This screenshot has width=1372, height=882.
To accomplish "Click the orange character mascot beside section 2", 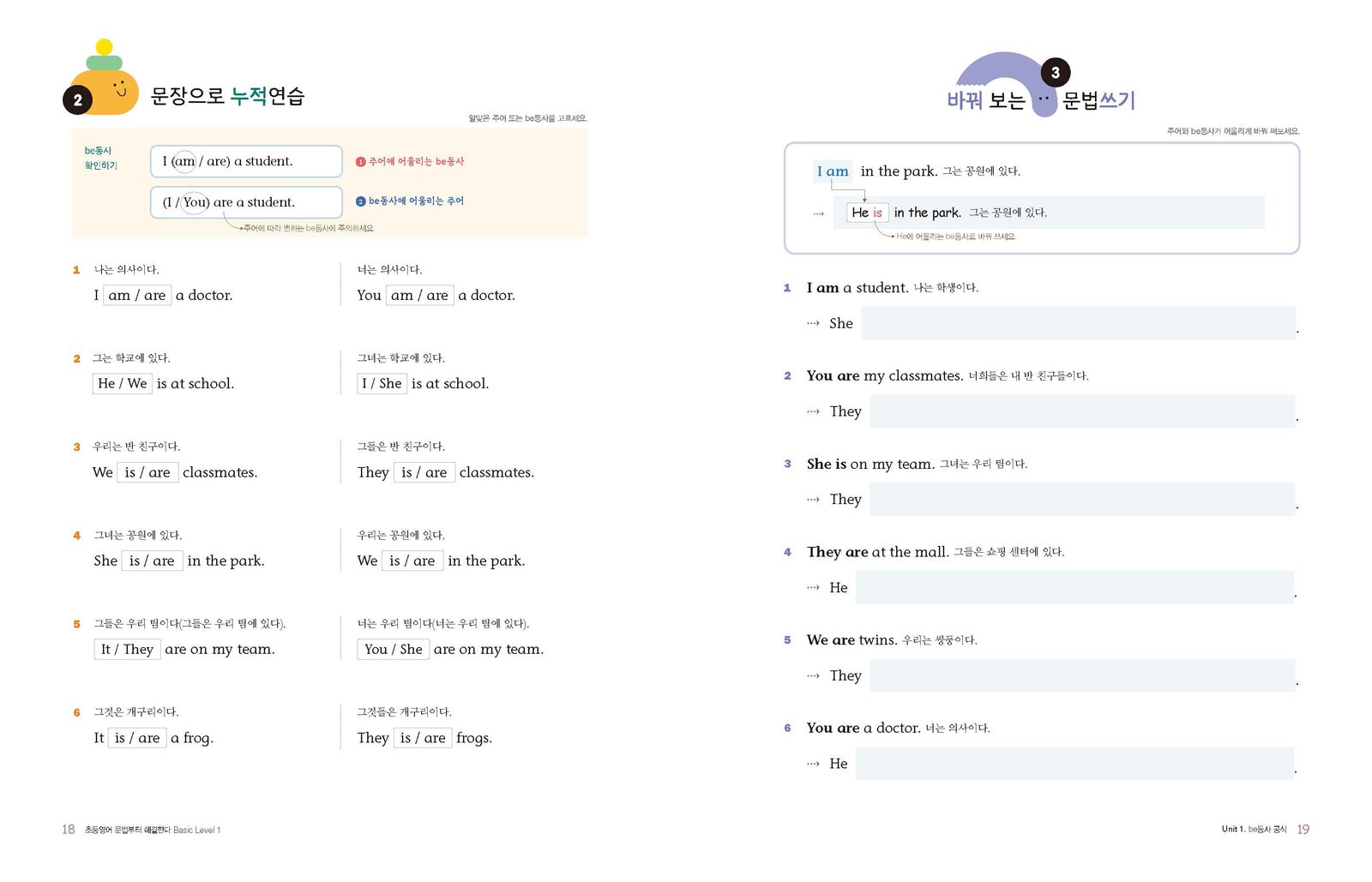I will point(104,78).
